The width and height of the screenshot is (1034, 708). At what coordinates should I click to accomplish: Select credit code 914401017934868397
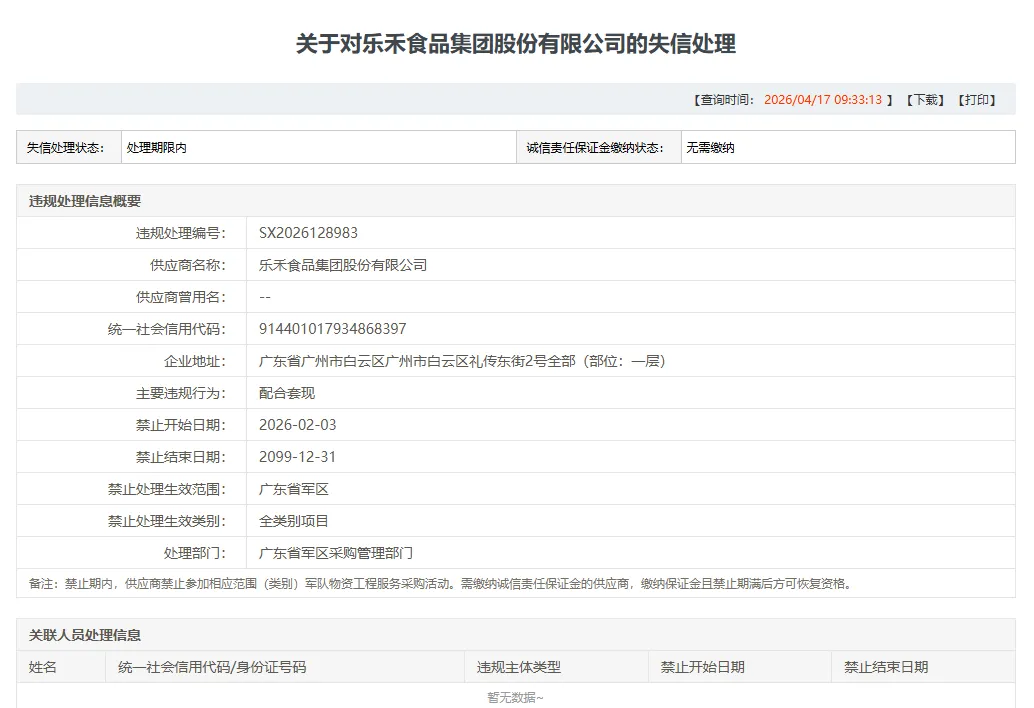point(332,329)
